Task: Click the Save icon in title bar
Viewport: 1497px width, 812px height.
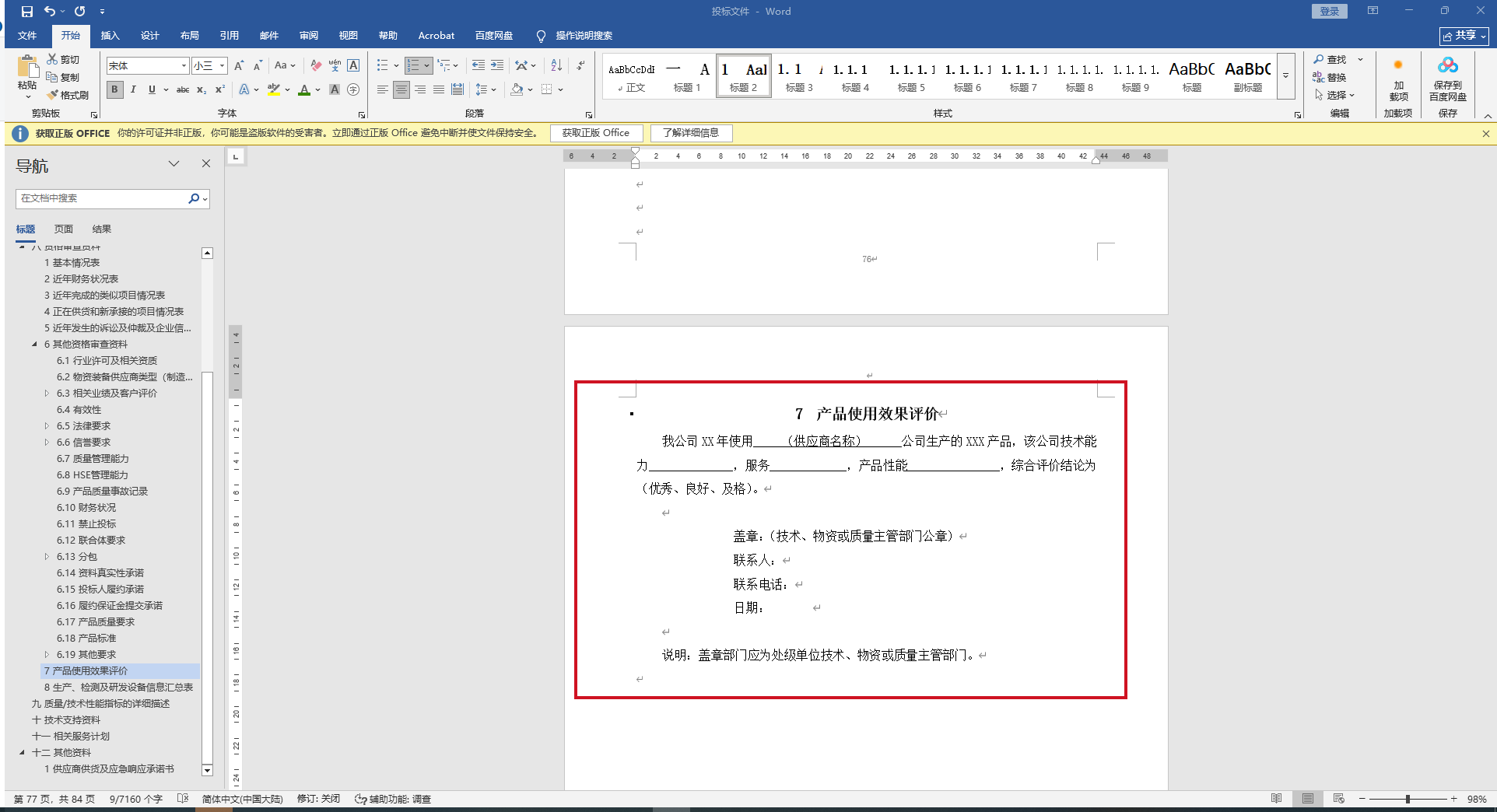Action: [27, 12]
